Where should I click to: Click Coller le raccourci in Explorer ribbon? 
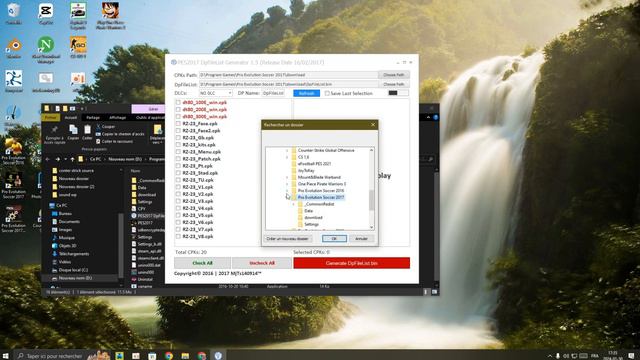point(114,141)
